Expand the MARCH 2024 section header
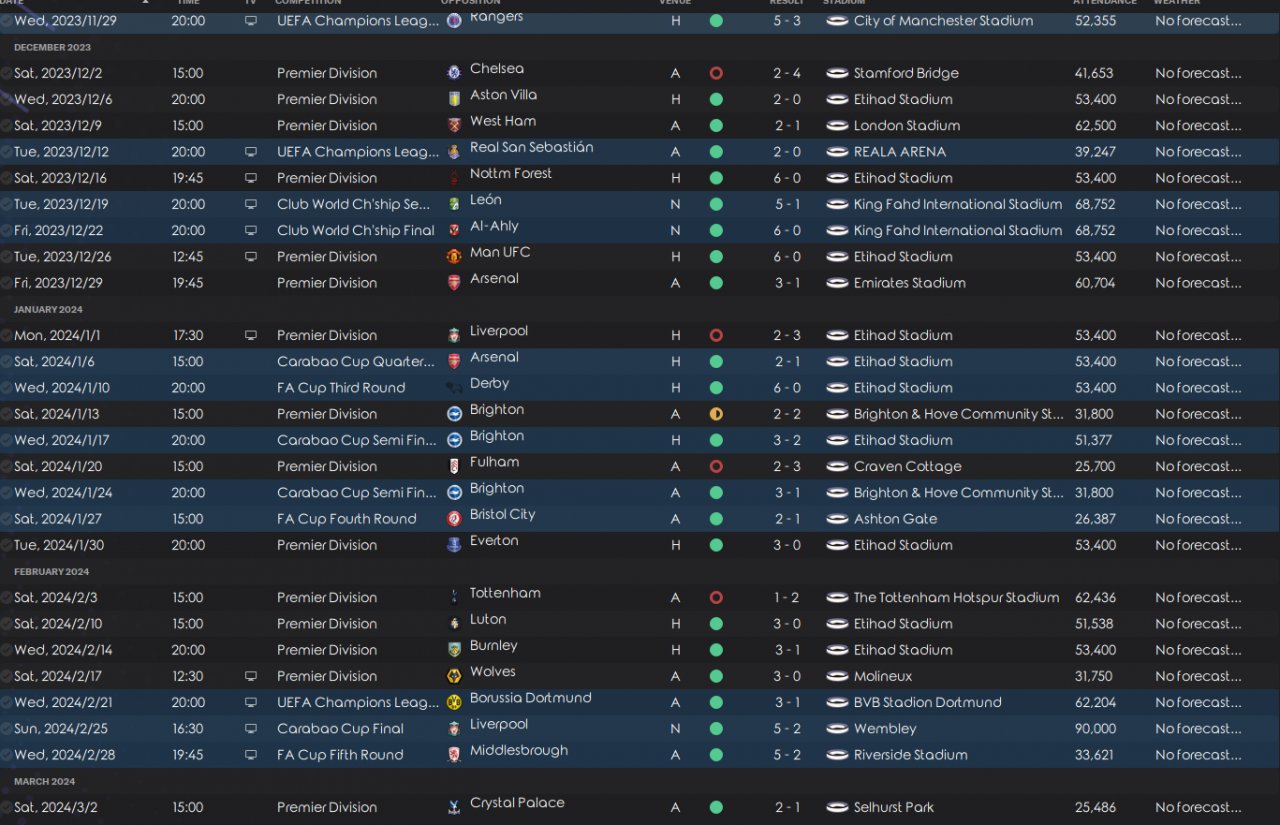This screenshot has height=825, width=1280. pyautogui.click(x=44, y=781)
